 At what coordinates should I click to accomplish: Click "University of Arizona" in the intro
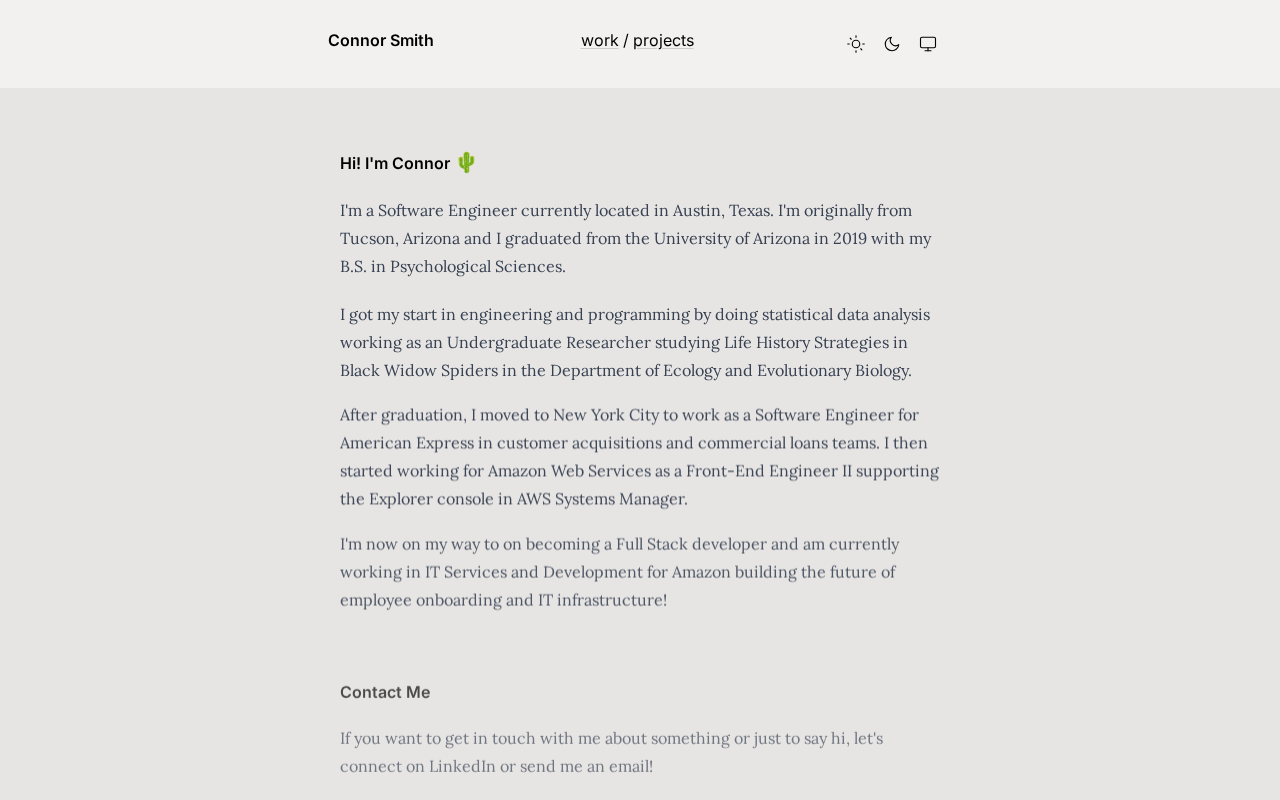click(731, 238)
